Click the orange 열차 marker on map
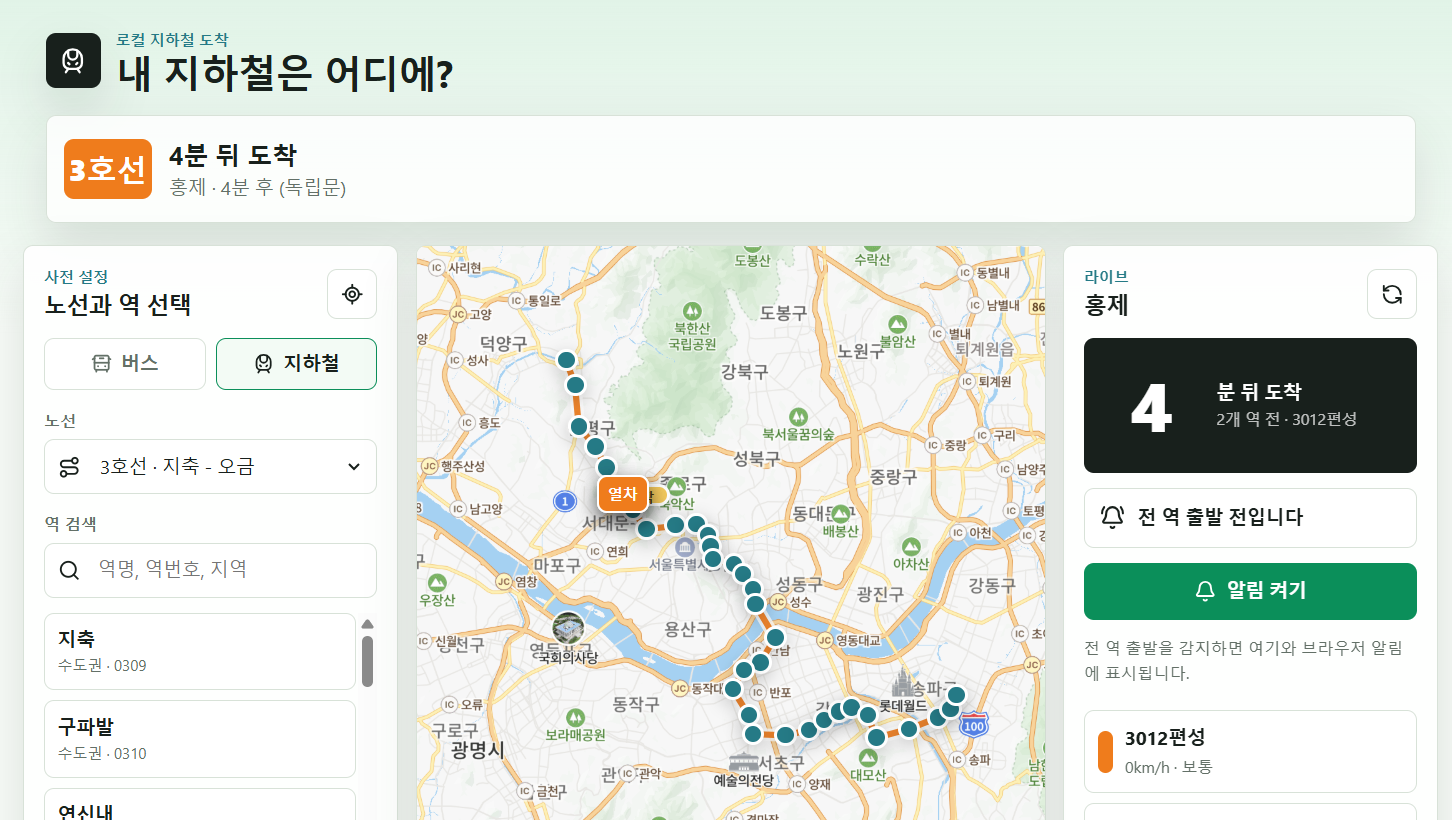The height and width of the screenshot is (820, 1452). click(x=622, y=494)
